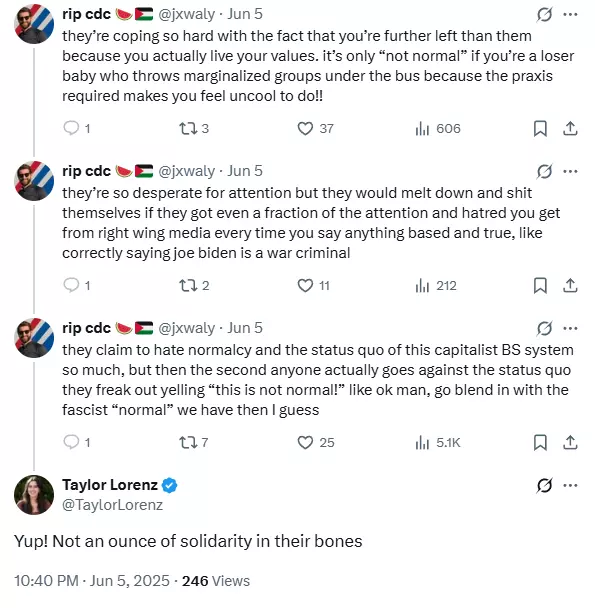Open the 10:40 PM Jun 5, 2025 timestamp
The width and height of the screenshot is (595, 608).
[92, 581]
